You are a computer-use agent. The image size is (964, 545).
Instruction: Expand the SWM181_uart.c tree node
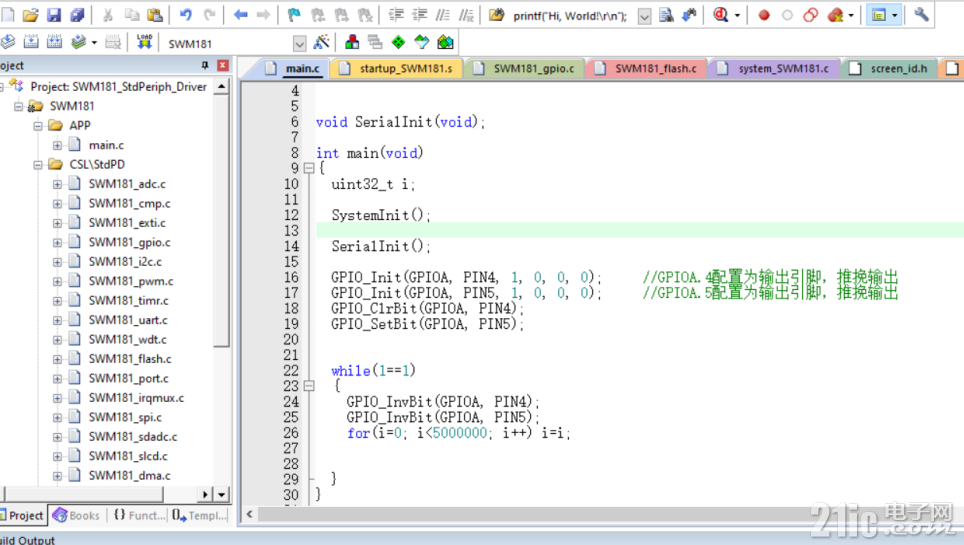57,320
